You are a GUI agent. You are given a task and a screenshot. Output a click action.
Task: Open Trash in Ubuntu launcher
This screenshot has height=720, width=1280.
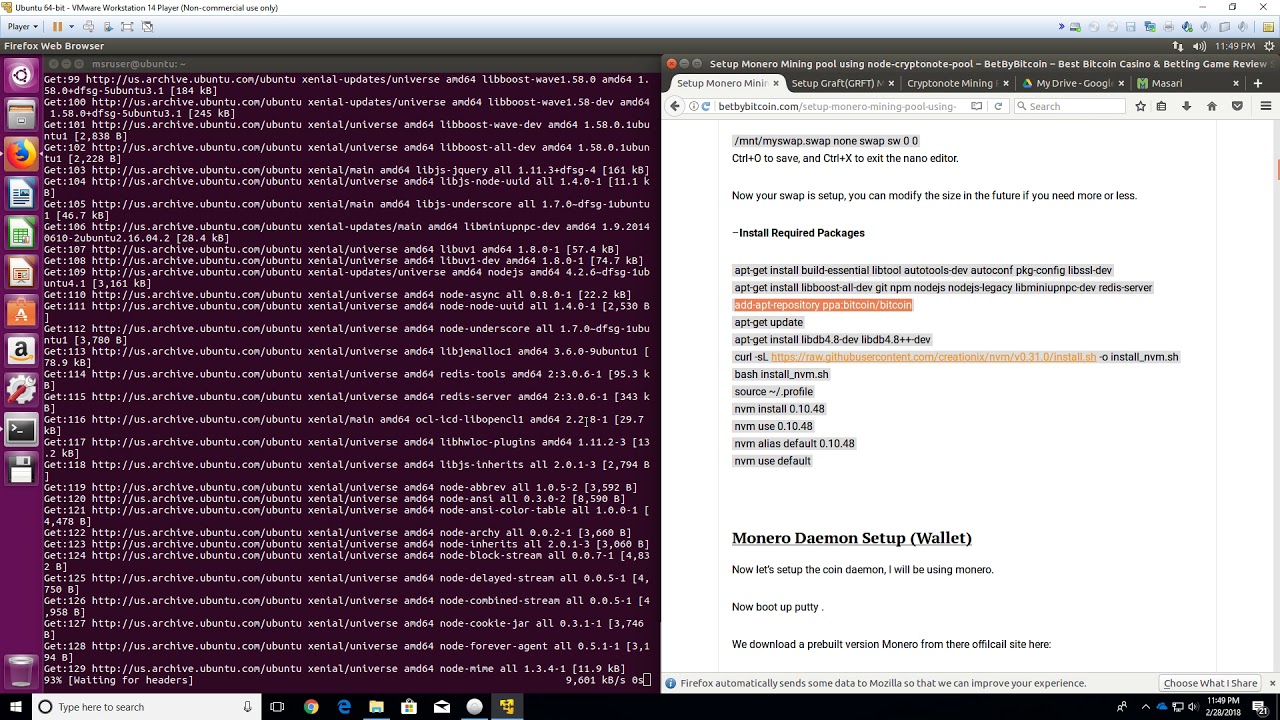tap(21, 670)
